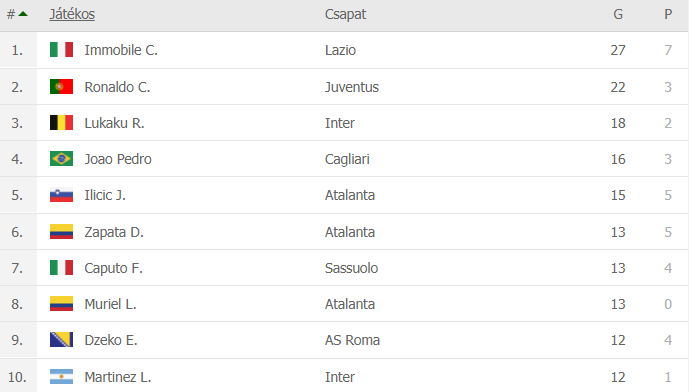
Task: Open player Immobile C.
Action: (x=121, y=50)
